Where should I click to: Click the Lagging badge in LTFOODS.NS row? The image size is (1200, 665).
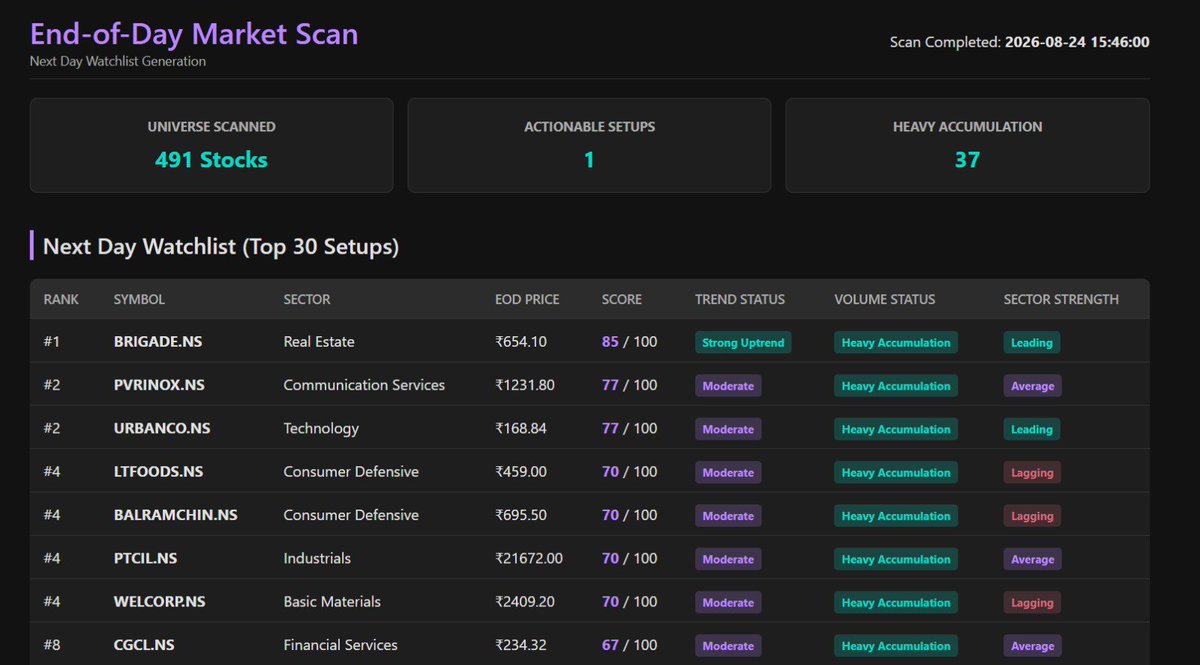[1032, 473]
